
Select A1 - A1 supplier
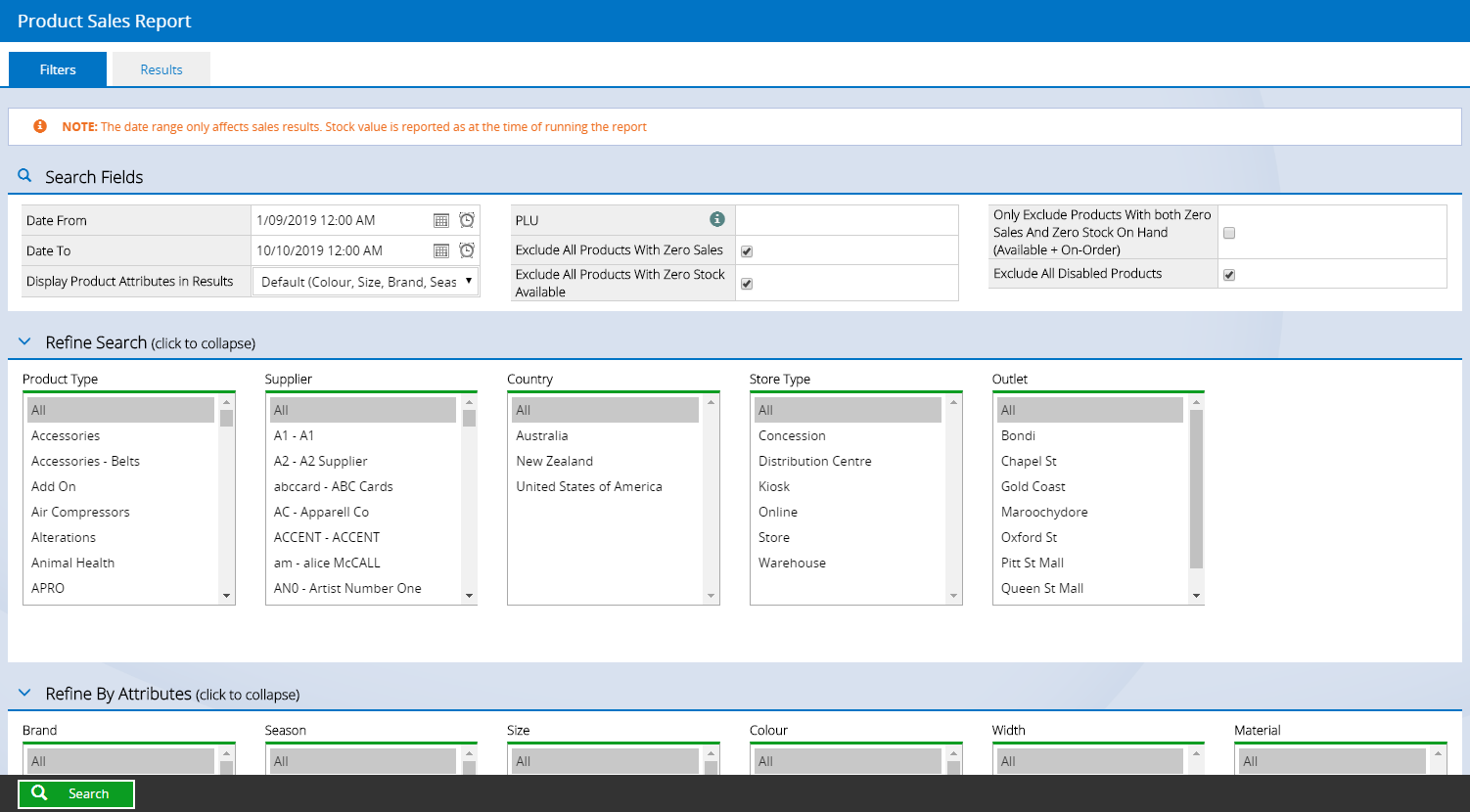click(363, 435)
